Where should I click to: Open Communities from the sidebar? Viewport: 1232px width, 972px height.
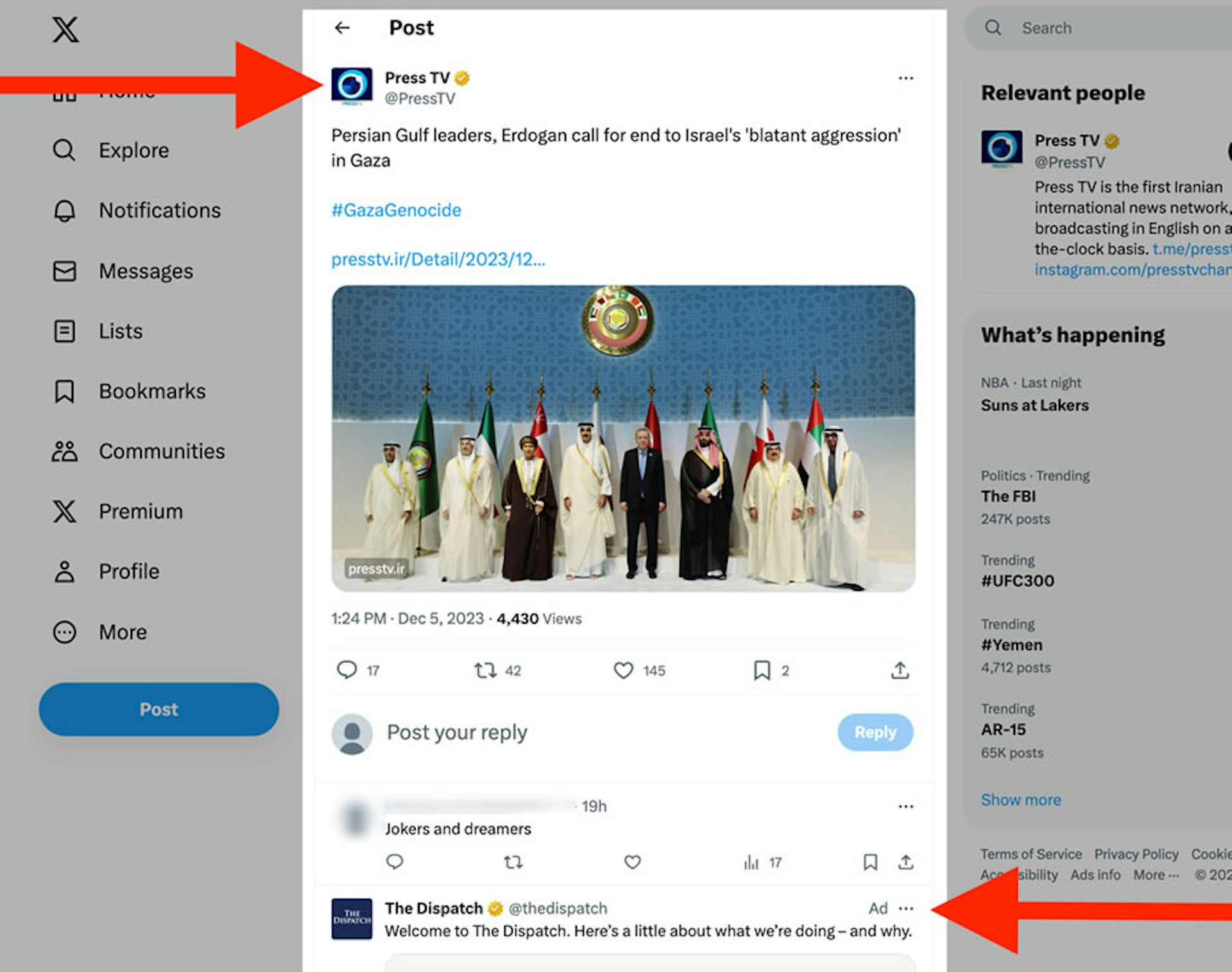tap(139, 451)
